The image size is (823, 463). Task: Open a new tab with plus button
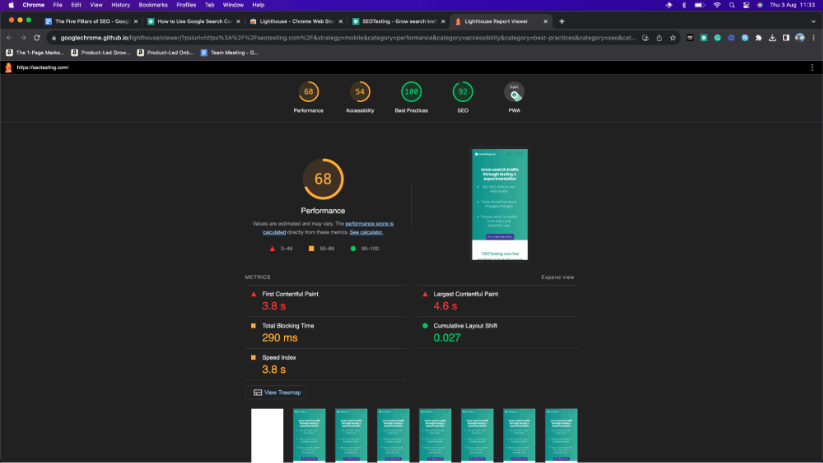pyautogui.click(x=562, y=22)
